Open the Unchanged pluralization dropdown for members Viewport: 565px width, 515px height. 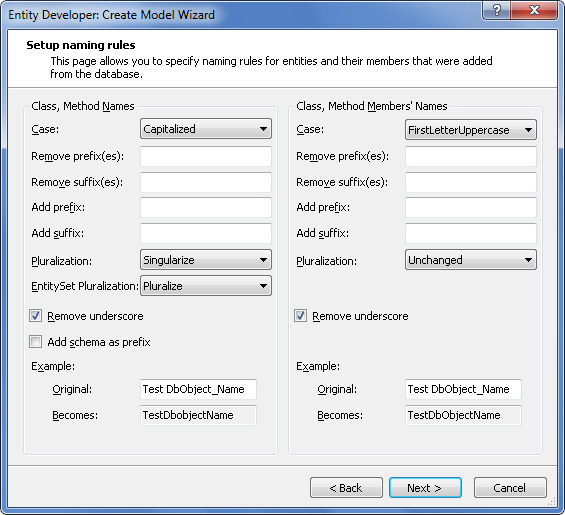point(471,259)
